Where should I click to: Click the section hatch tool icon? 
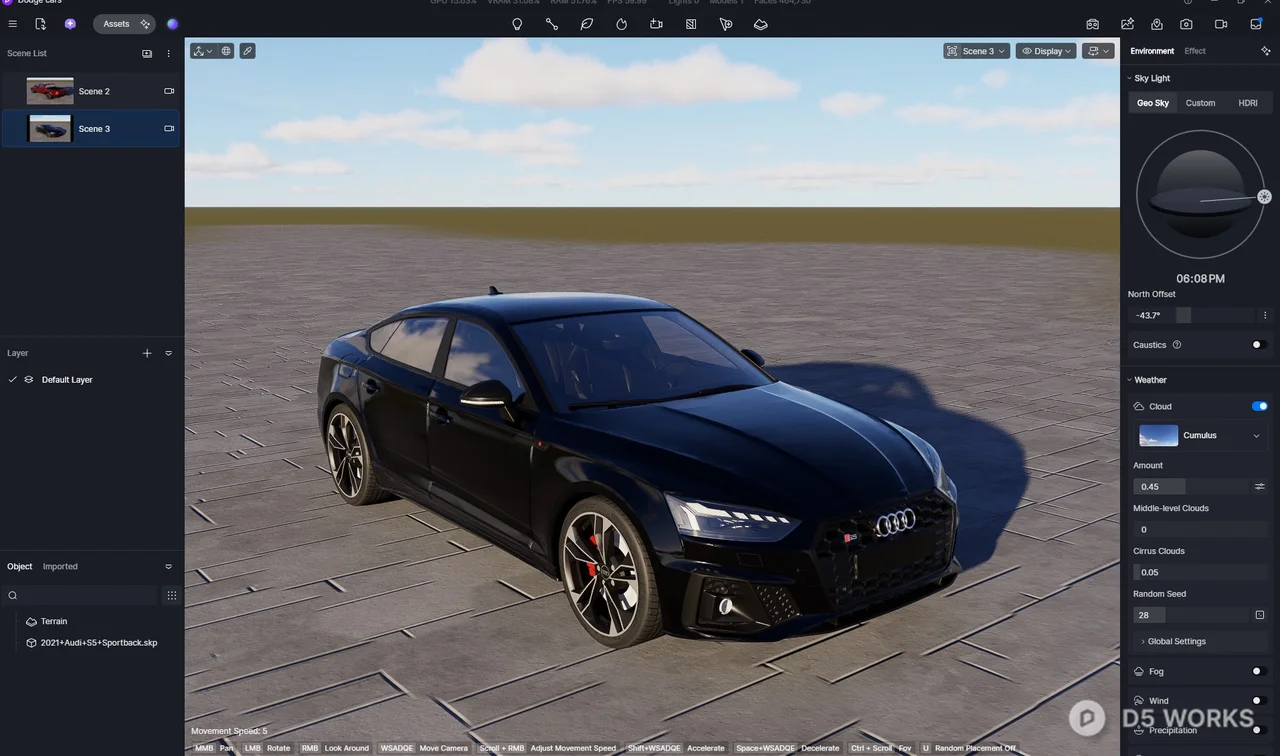click(691, 24)
